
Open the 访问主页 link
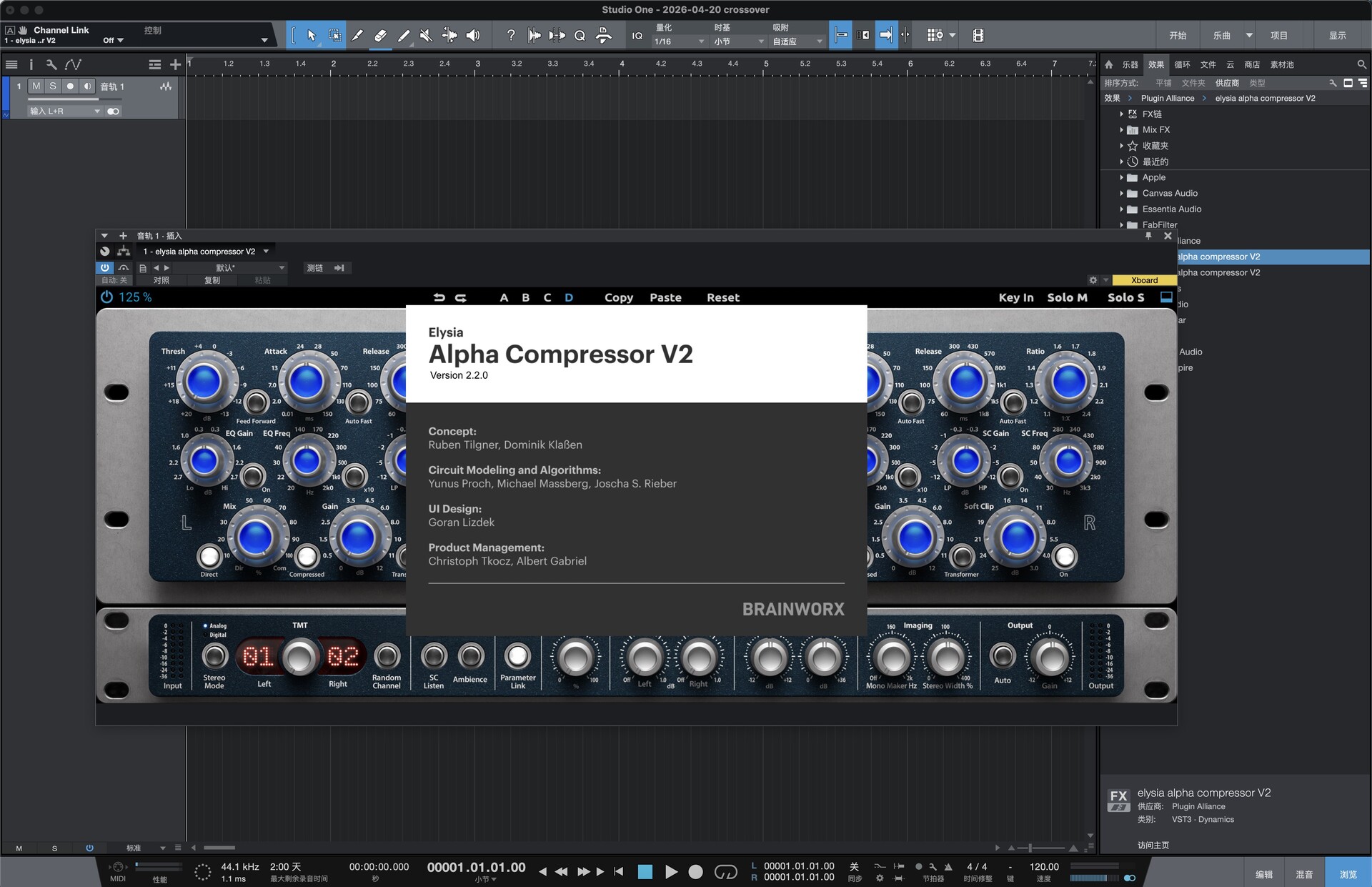tap(1153, 845)
